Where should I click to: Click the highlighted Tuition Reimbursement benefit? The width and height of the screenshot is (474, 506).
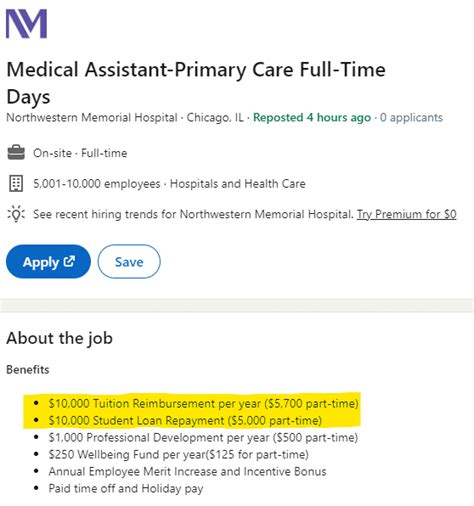tap(203, 403)
